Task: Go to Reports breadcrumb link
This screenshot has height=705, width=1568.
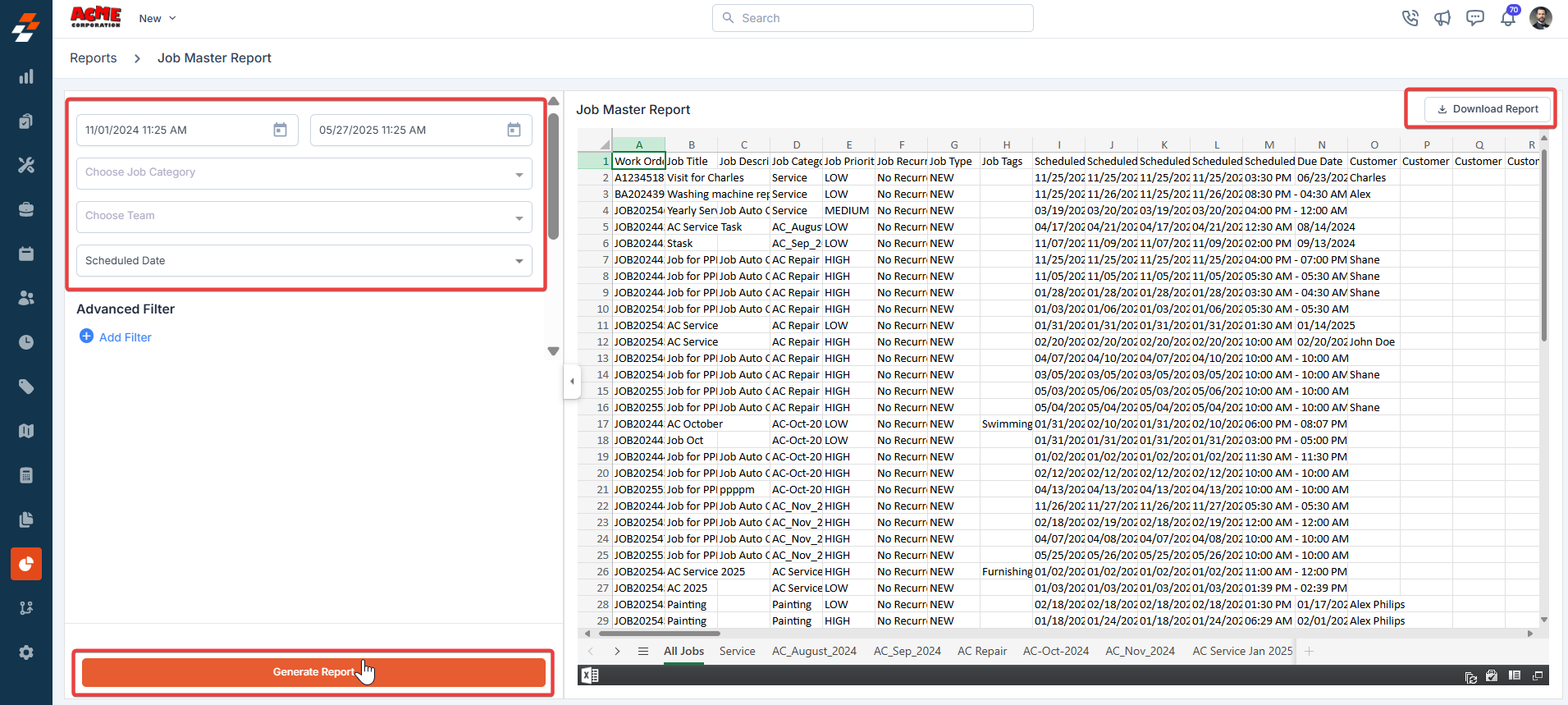Action: point(94,58)
